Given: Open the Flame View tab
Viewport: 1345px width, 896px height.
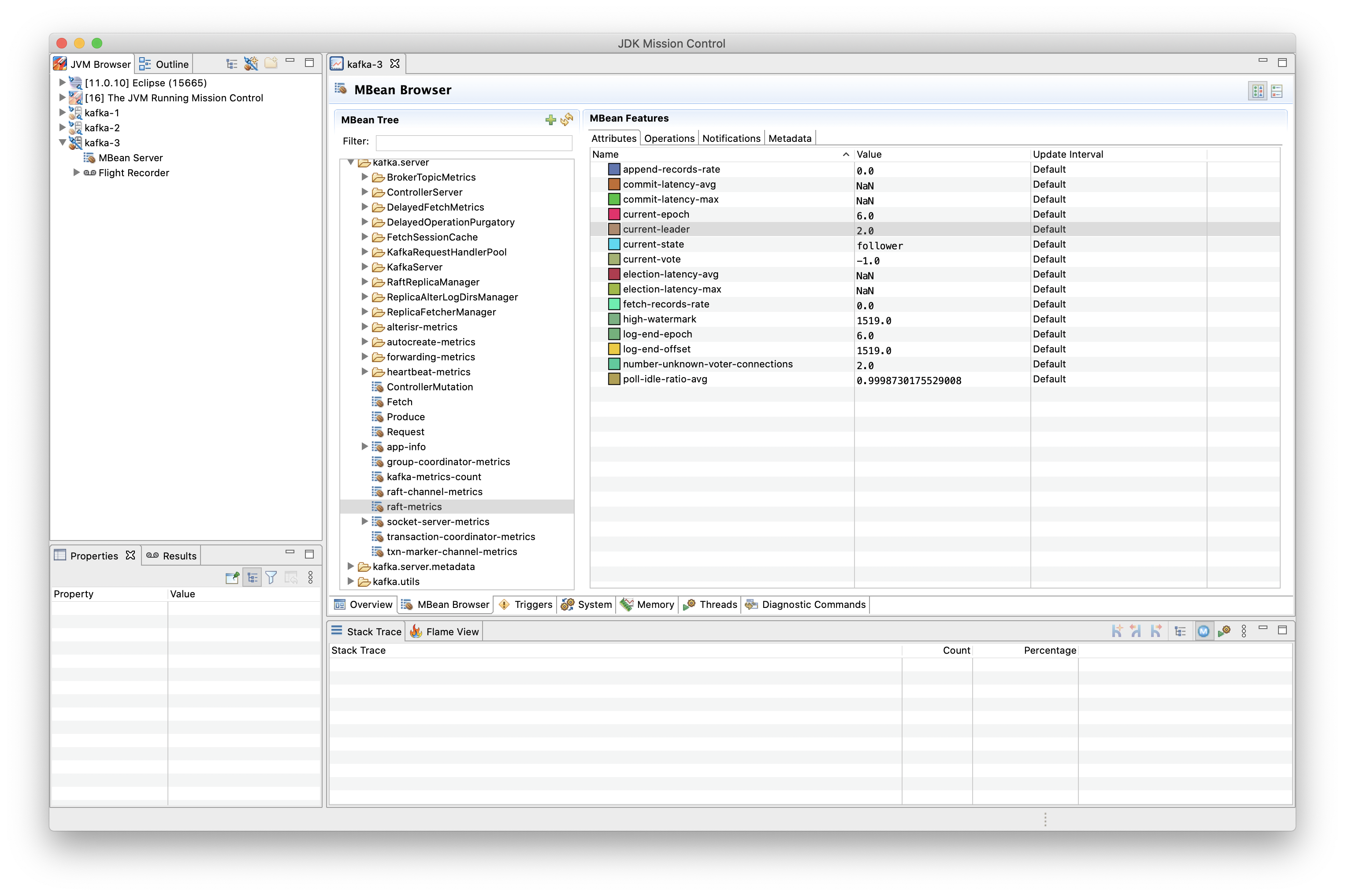Looking at the screenshot, I should tap(444, 631).
